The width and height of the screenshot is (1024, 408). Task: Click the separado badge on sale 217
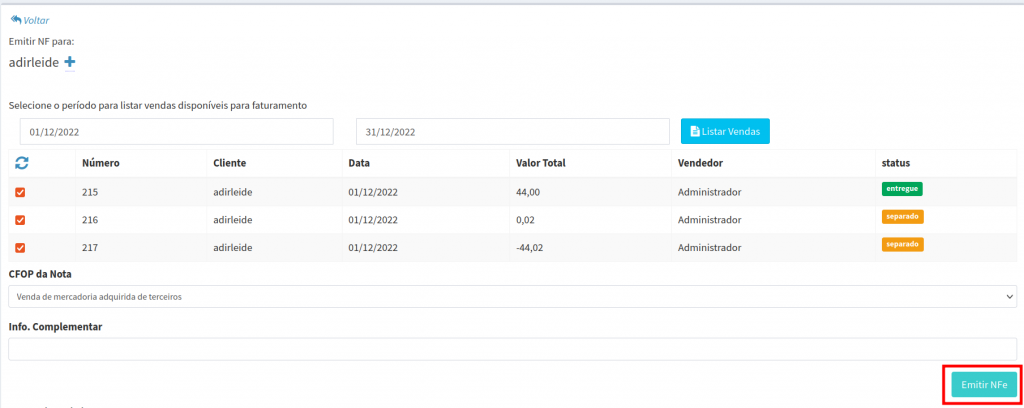tap(902, 244)
